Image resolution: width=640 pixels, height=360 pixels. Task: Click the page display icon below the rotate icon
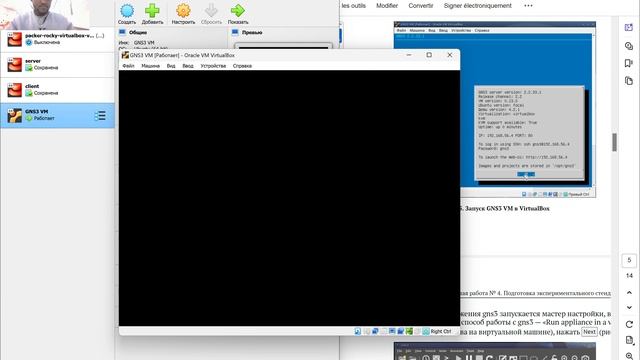tap(629, 340)
